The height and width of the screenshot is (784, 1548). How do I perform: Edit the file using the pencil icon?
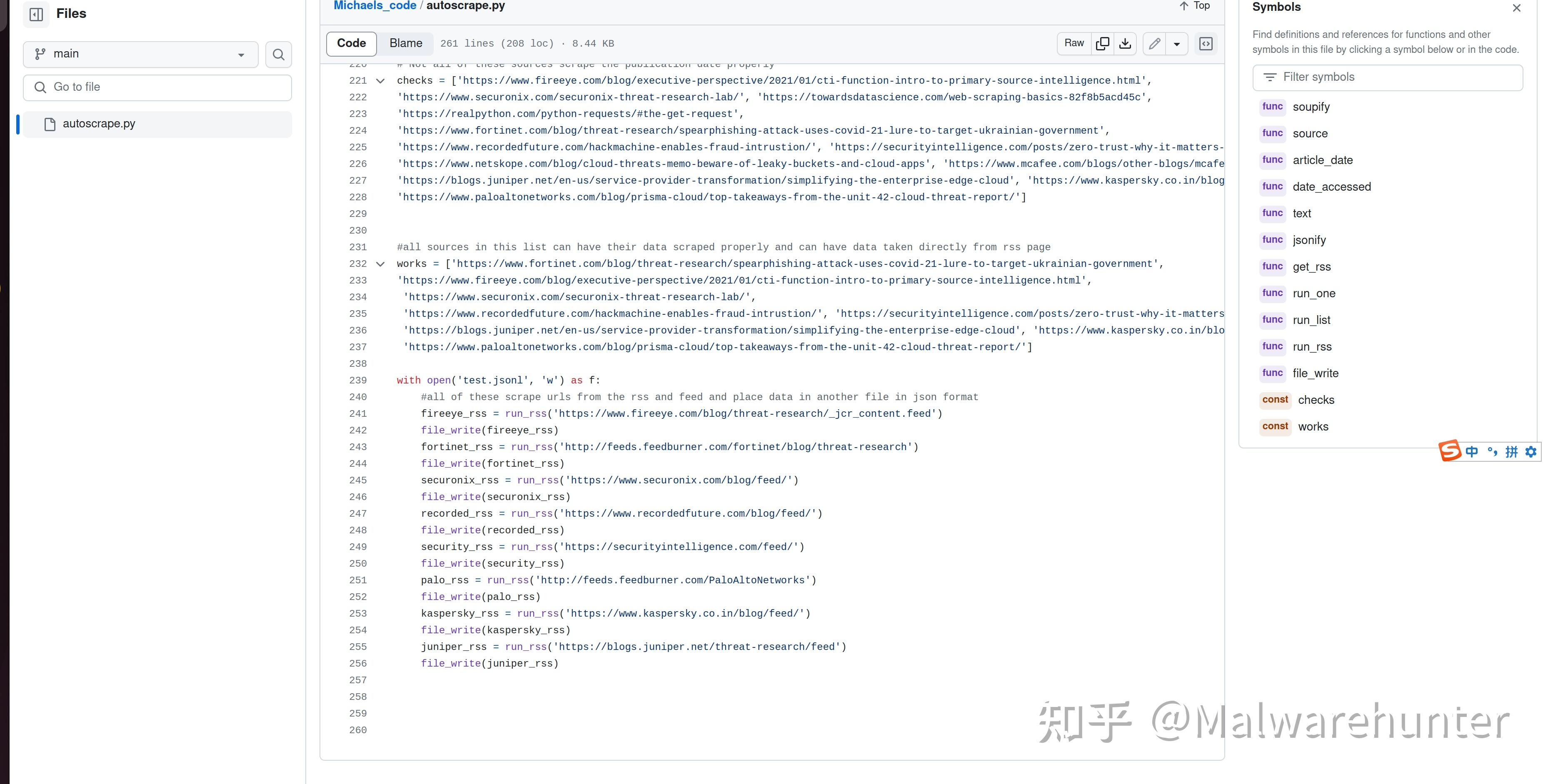(x=1153, y=43)
